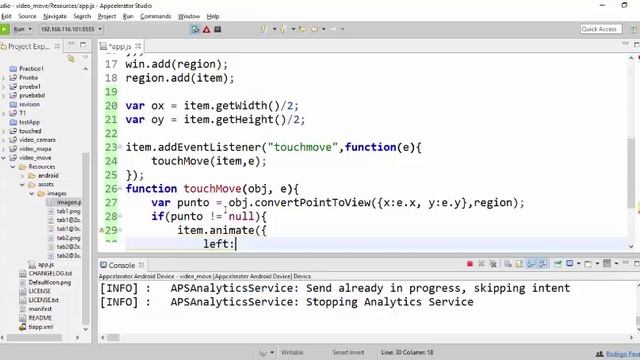Open the Commands menu
640x360 pixels.
[x=156, y=16]
